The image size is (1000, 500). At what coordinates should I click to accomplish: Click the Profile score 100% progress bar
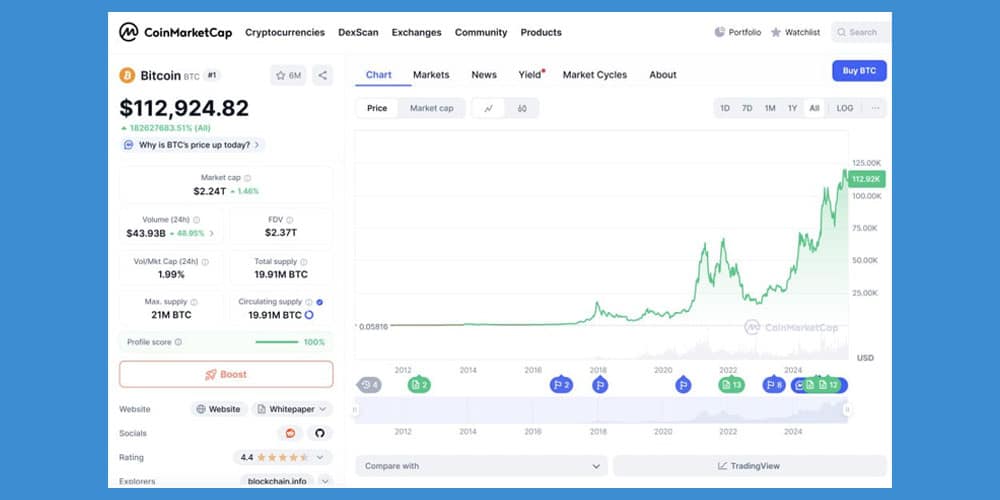[x=277, y=342]
